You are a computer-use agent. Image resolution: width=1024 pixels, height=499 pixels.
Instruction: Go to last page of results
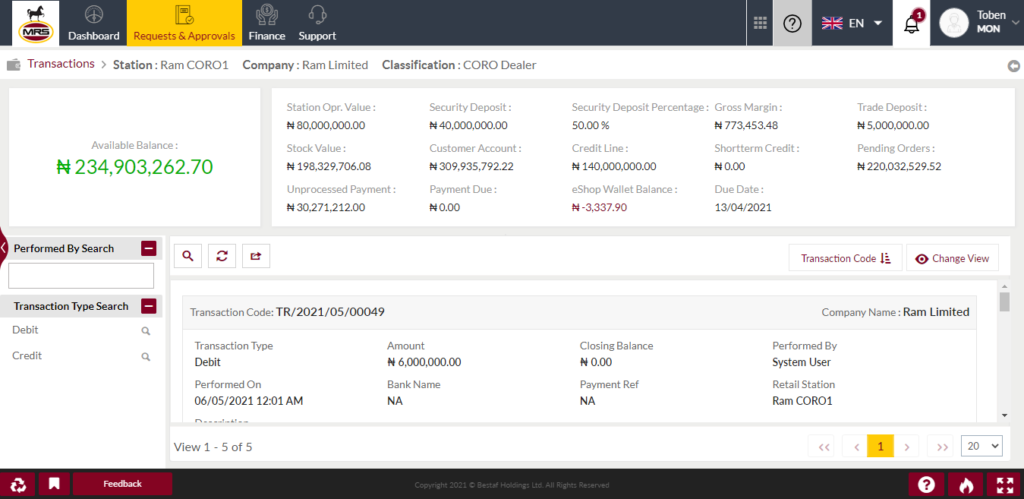tap(942, 447)
